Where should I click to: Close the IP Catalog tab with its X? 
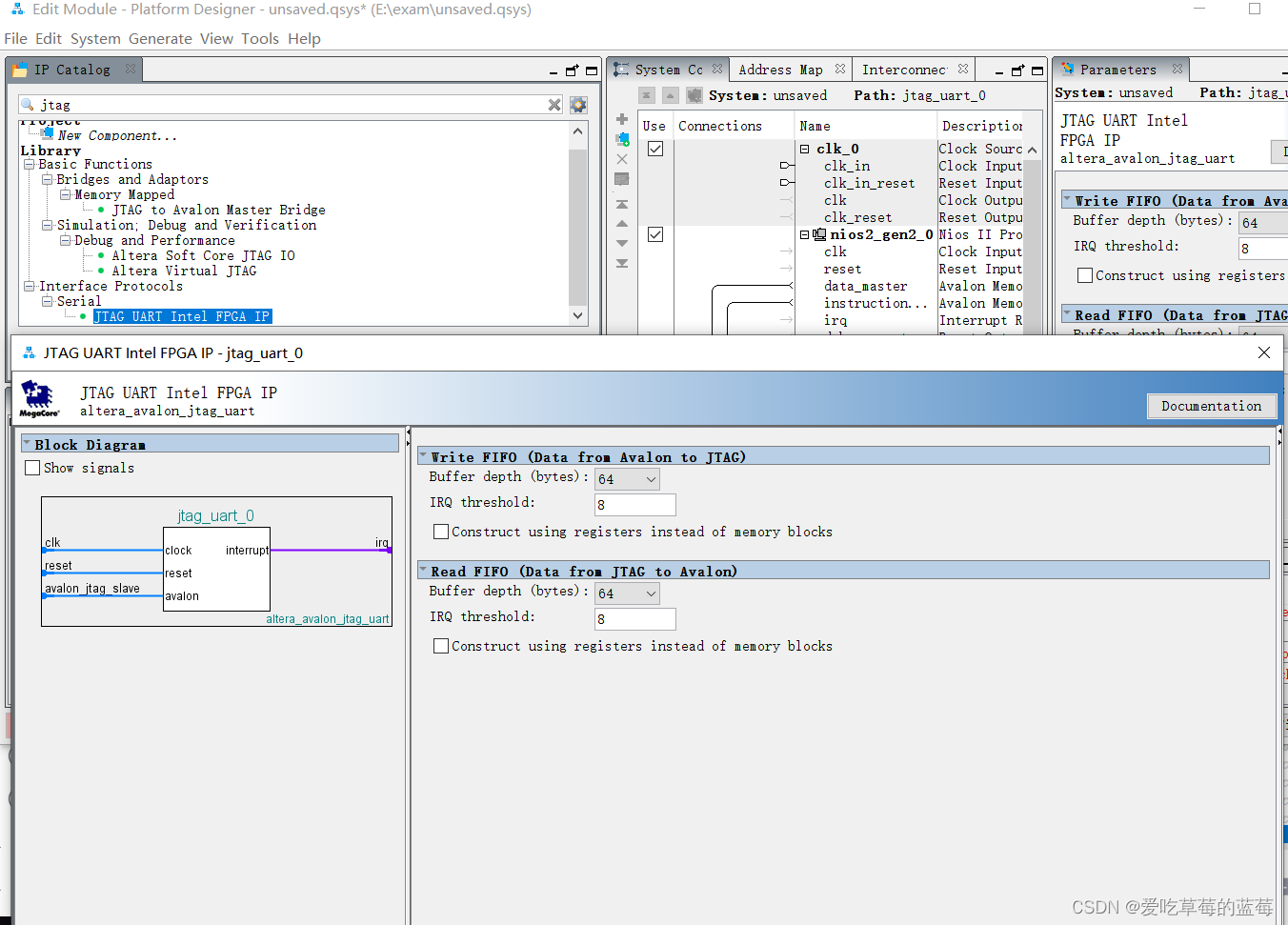(131, 69)
